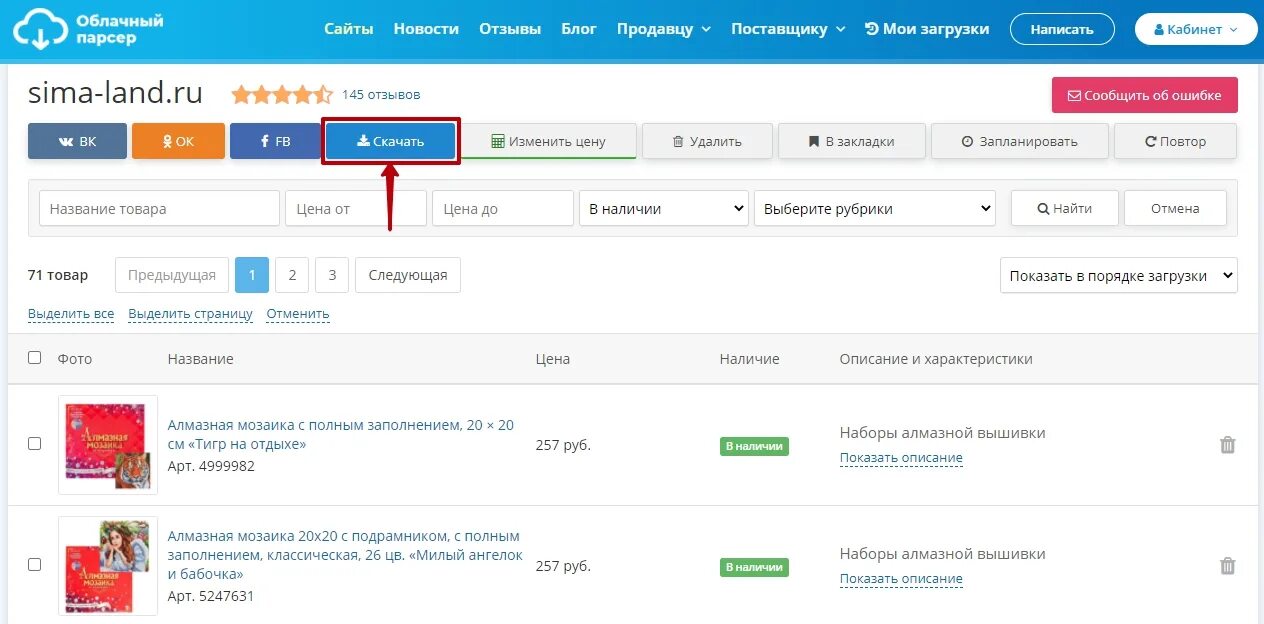Image resolution: width=1264 pixels, height=624 pixels.
Task: Share via the OK button
Action: [178, 141]
